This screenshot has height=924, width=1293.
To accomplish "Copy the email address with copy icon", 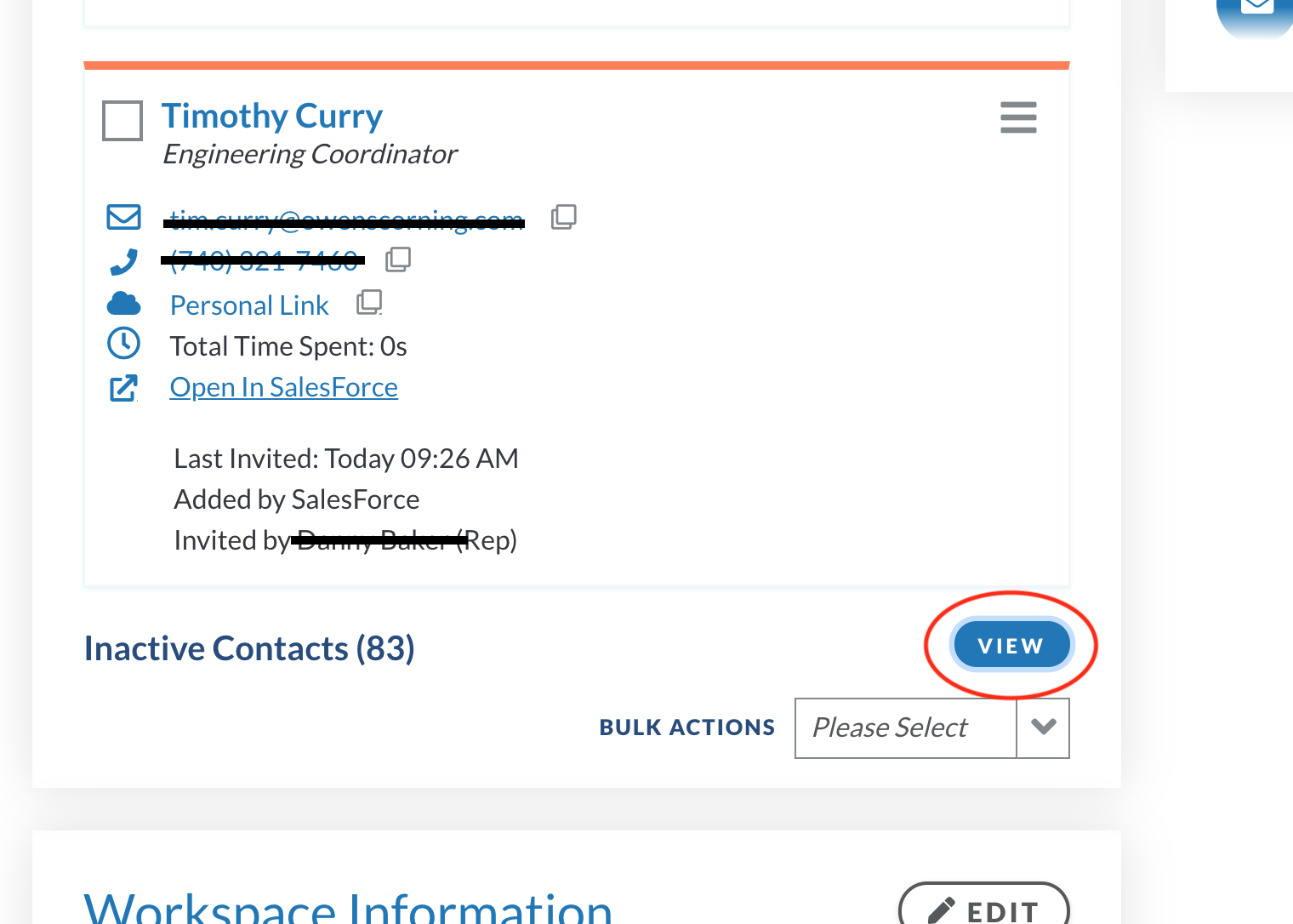I will (x=563, y=217).
